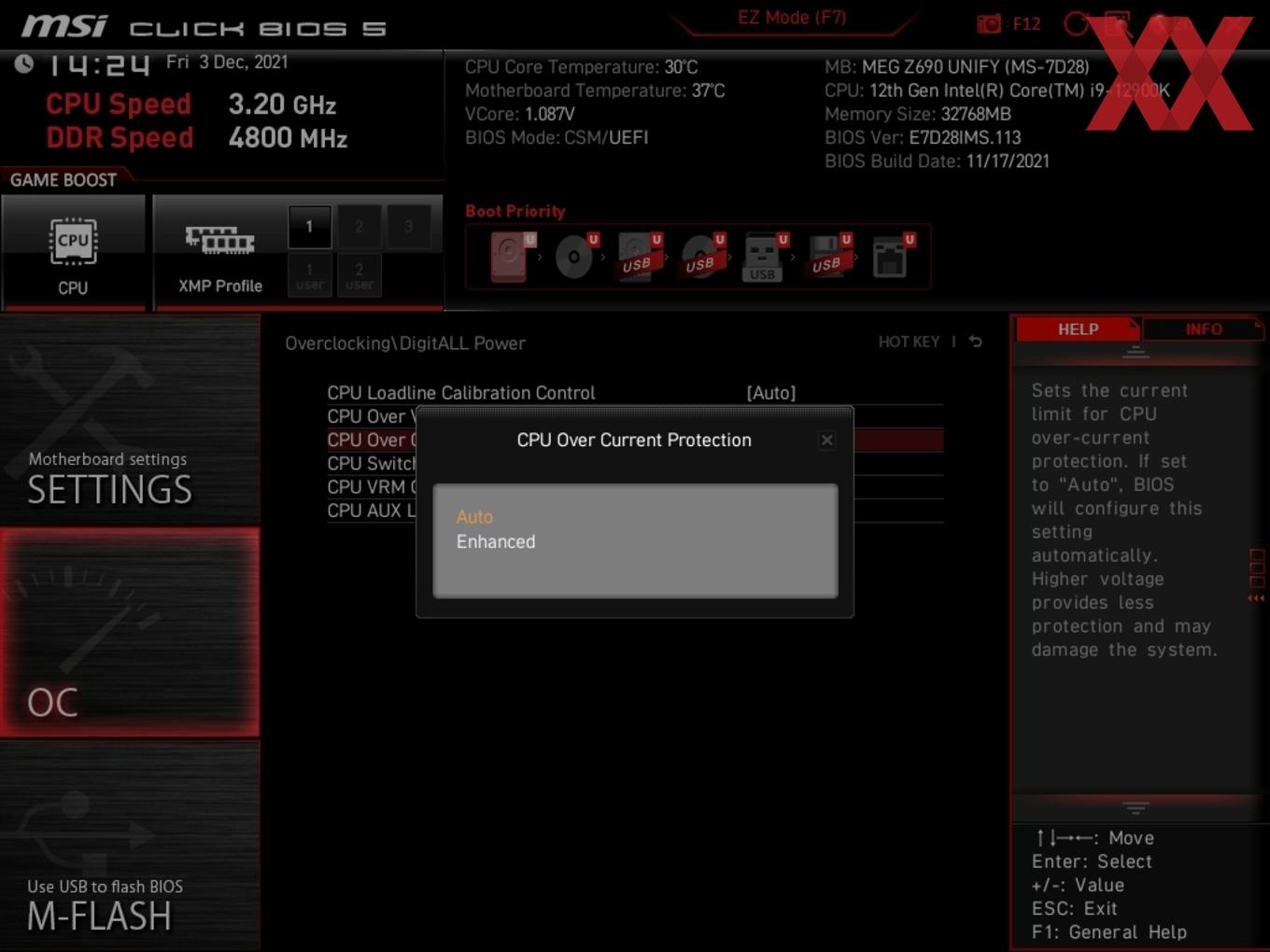Click the USB key boot priority icon

[x=765, y=257]
